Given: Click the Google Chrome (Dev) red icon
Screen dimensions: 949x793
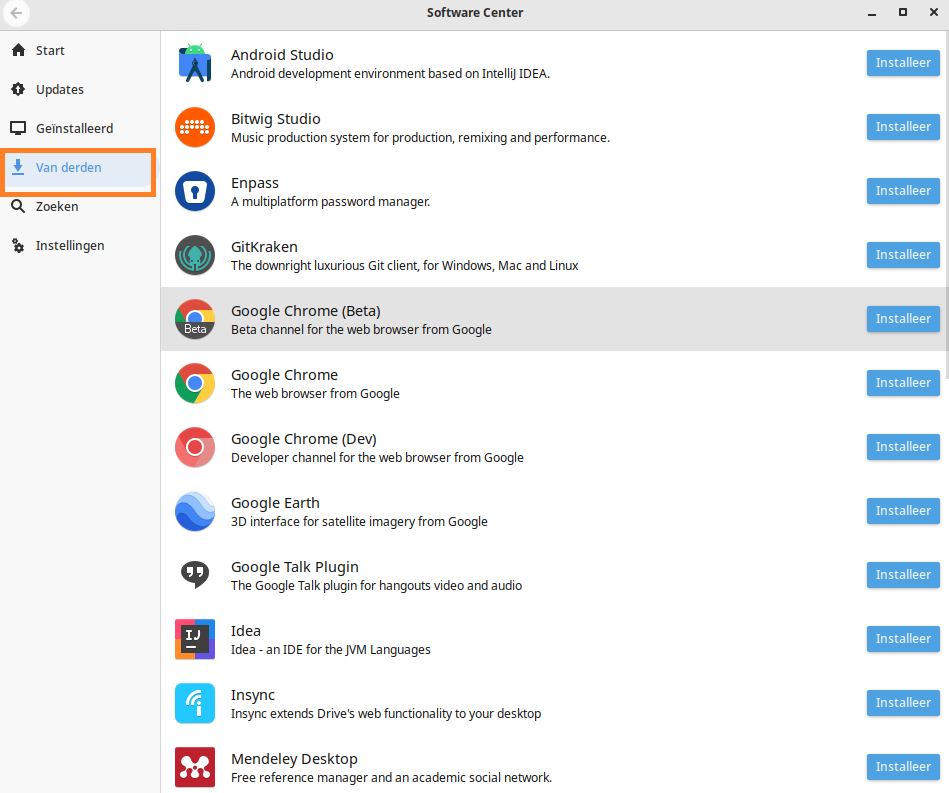Looking at the screenshot, I should click(x=195, y=447).
